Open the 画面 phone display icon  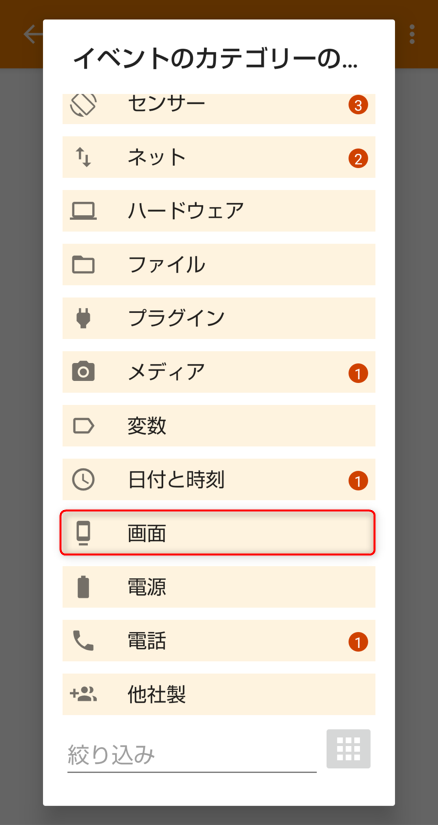pyautogui.click(x=83, y=533)
